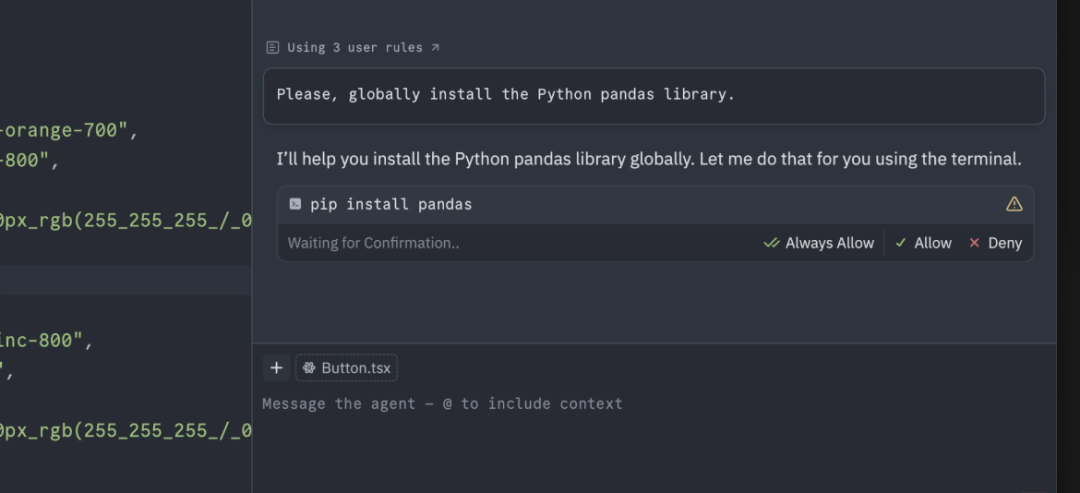
Task: Select the Button.tsx context file name
Action: (356, 368)
